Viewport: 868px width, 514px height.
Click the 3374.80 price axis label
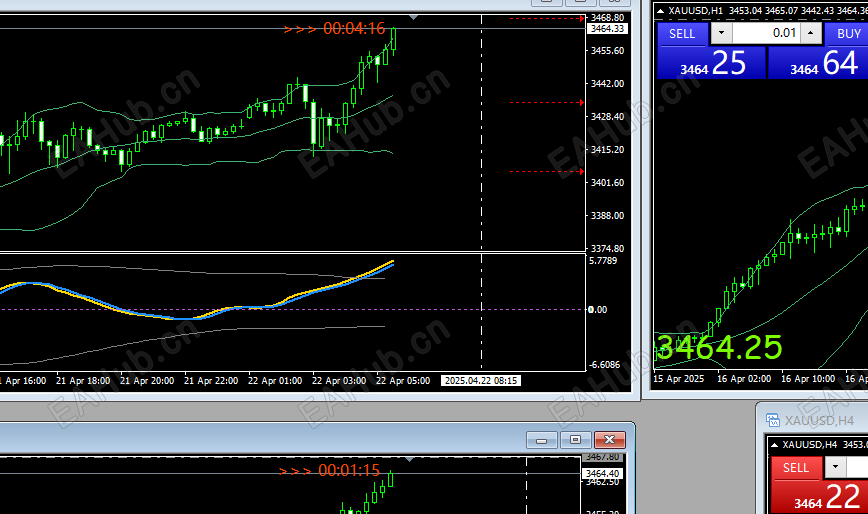click(607, 248)
